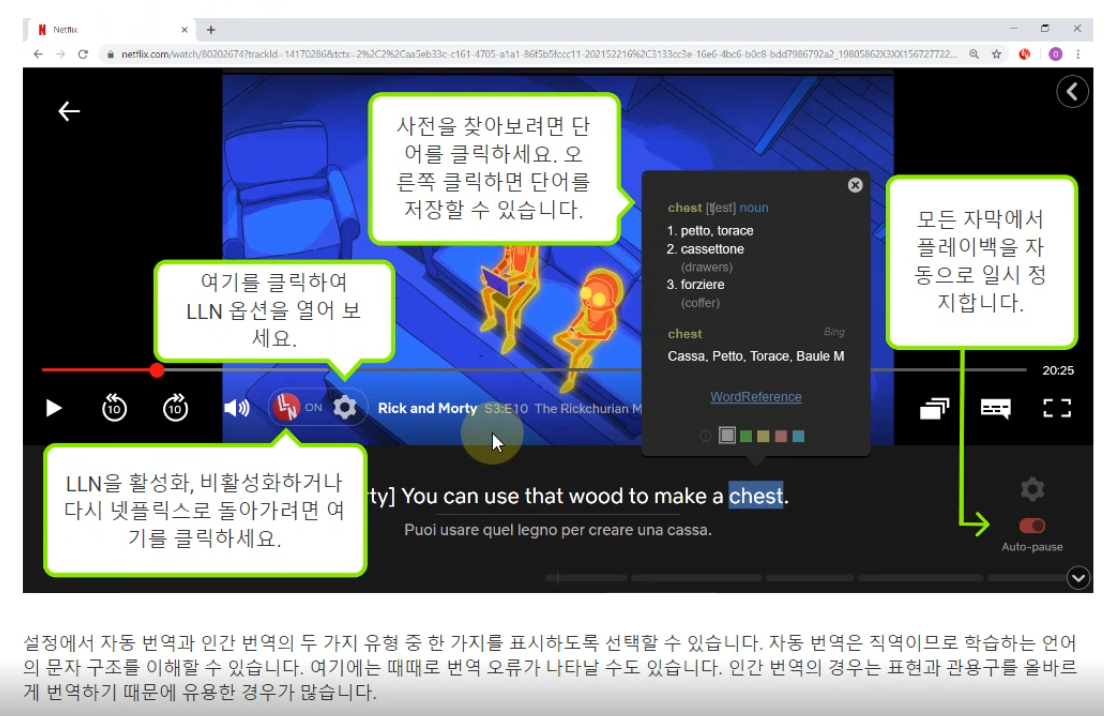Mute the volume speaker icon
This screenshot has height=716, width=1104.
click(x=237, y=408)
